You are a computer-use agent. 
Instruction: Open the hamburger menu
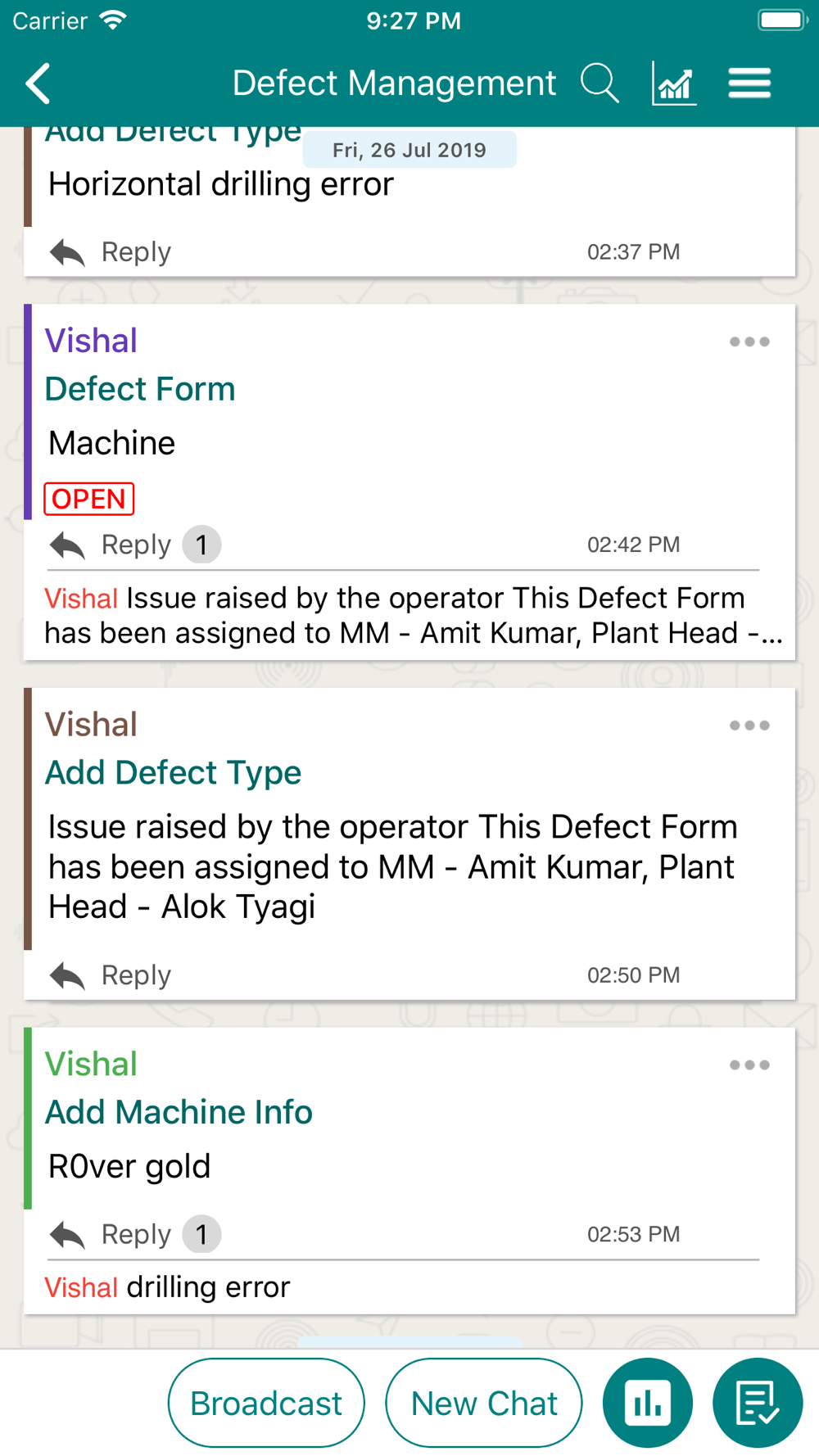point(749,84)
